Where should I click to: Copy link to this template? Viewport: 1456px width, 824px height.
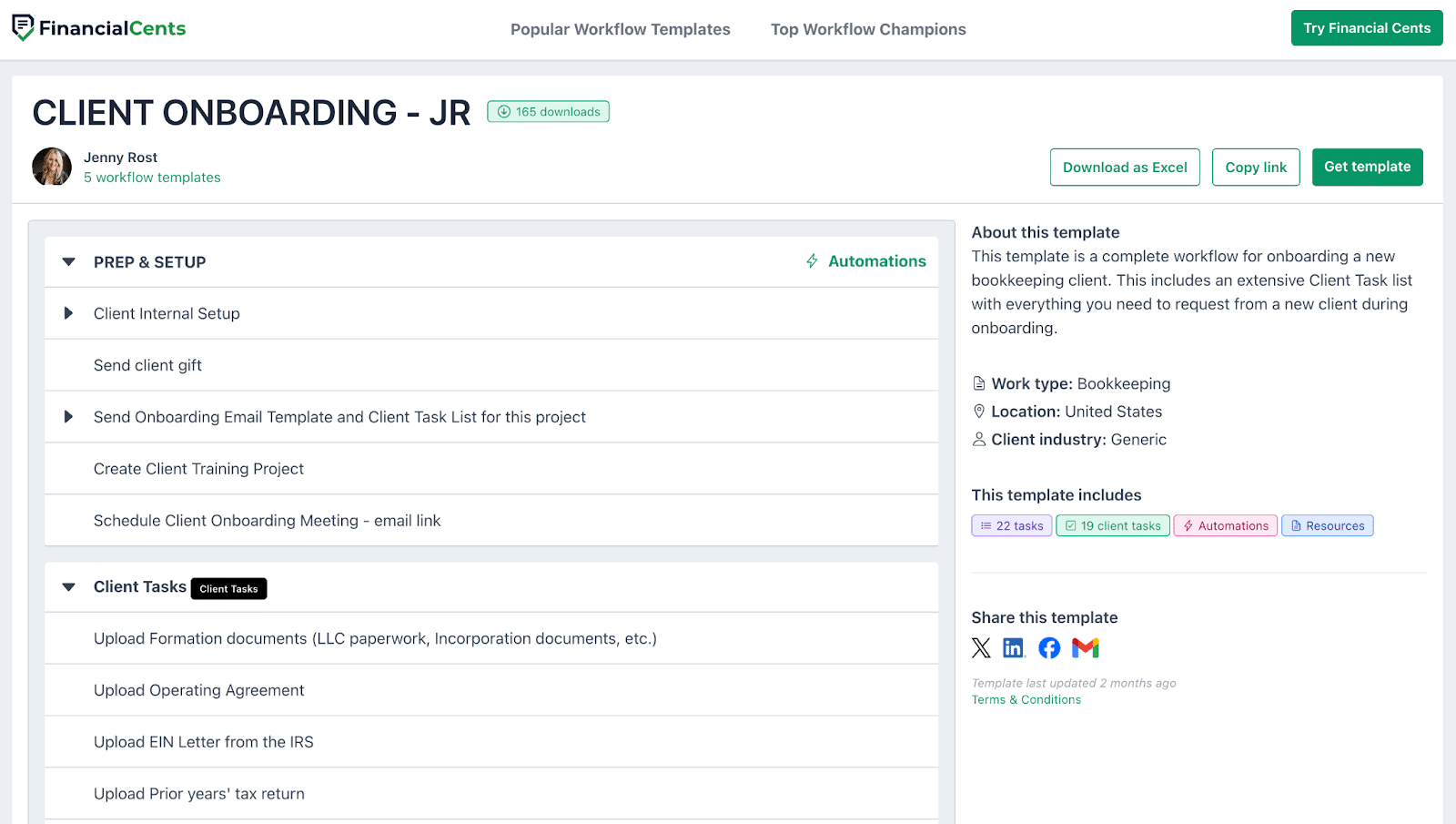[x=1256, y=168]
